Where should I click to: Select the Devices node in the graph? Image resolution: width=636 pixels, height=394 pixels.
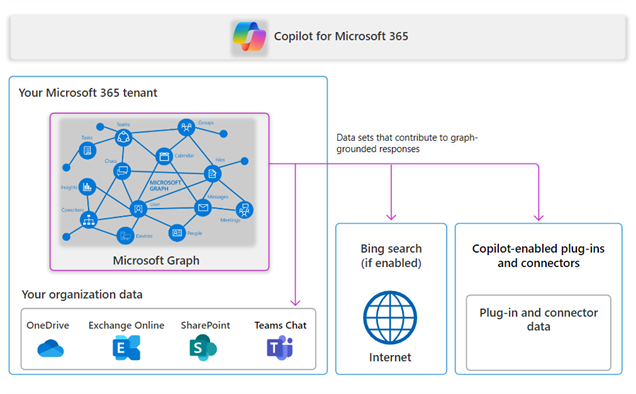tap(125, 235)
